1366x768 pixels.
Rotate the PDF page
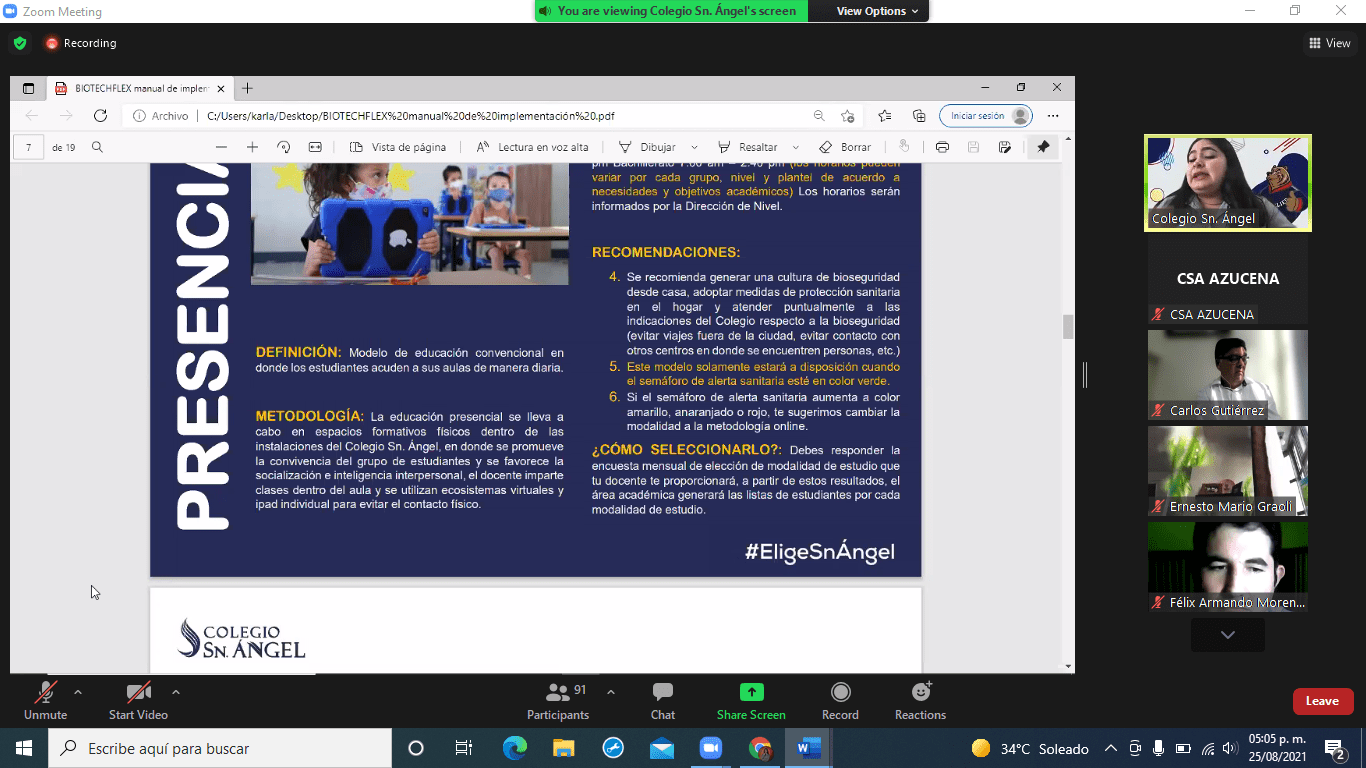coord(284,147)
